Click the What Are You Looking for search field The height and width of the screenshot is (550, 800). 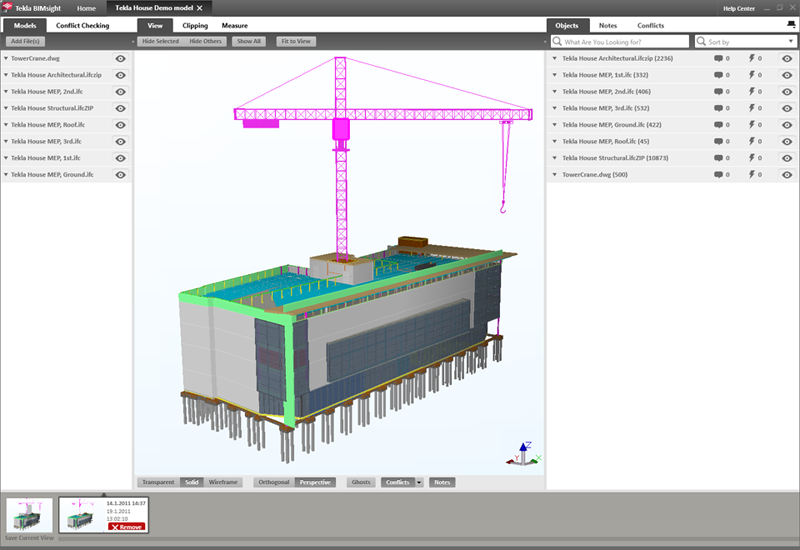[x=620, y=41]
